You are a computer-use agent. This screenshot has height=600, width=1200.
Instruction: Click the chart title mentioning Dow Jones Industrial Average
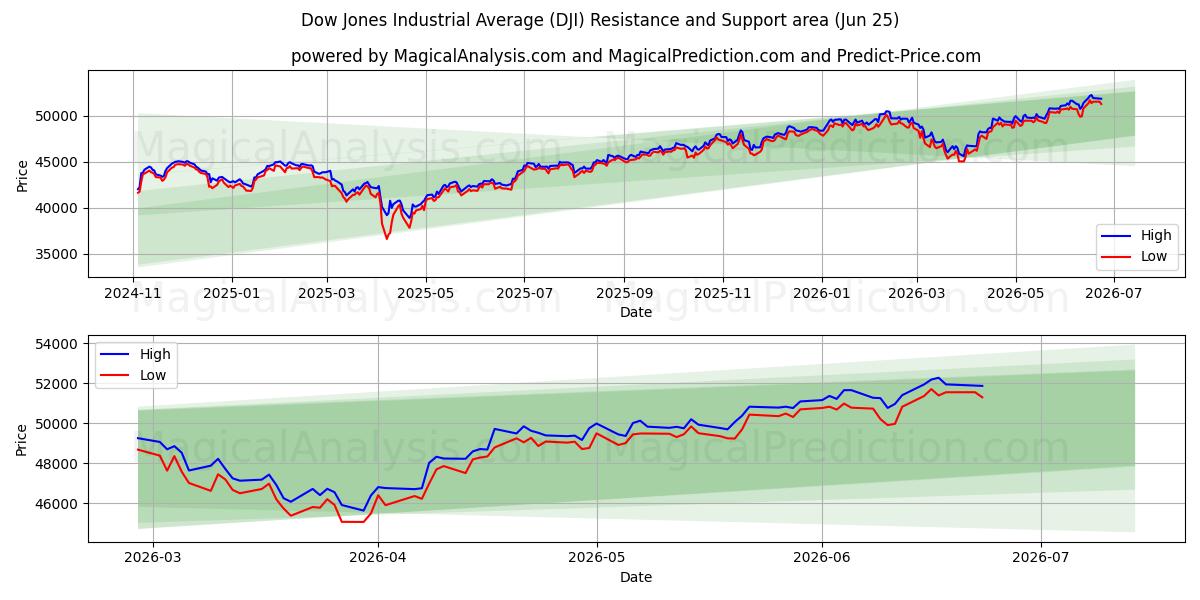(x=600, y=20)
